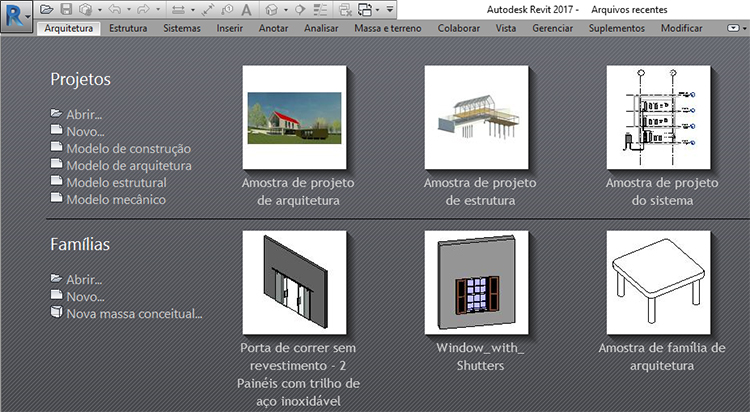Viewport: 750px width, 412px height.
Task: Open the 3D View dropdown arrow
Action: [x=286, y=10]
